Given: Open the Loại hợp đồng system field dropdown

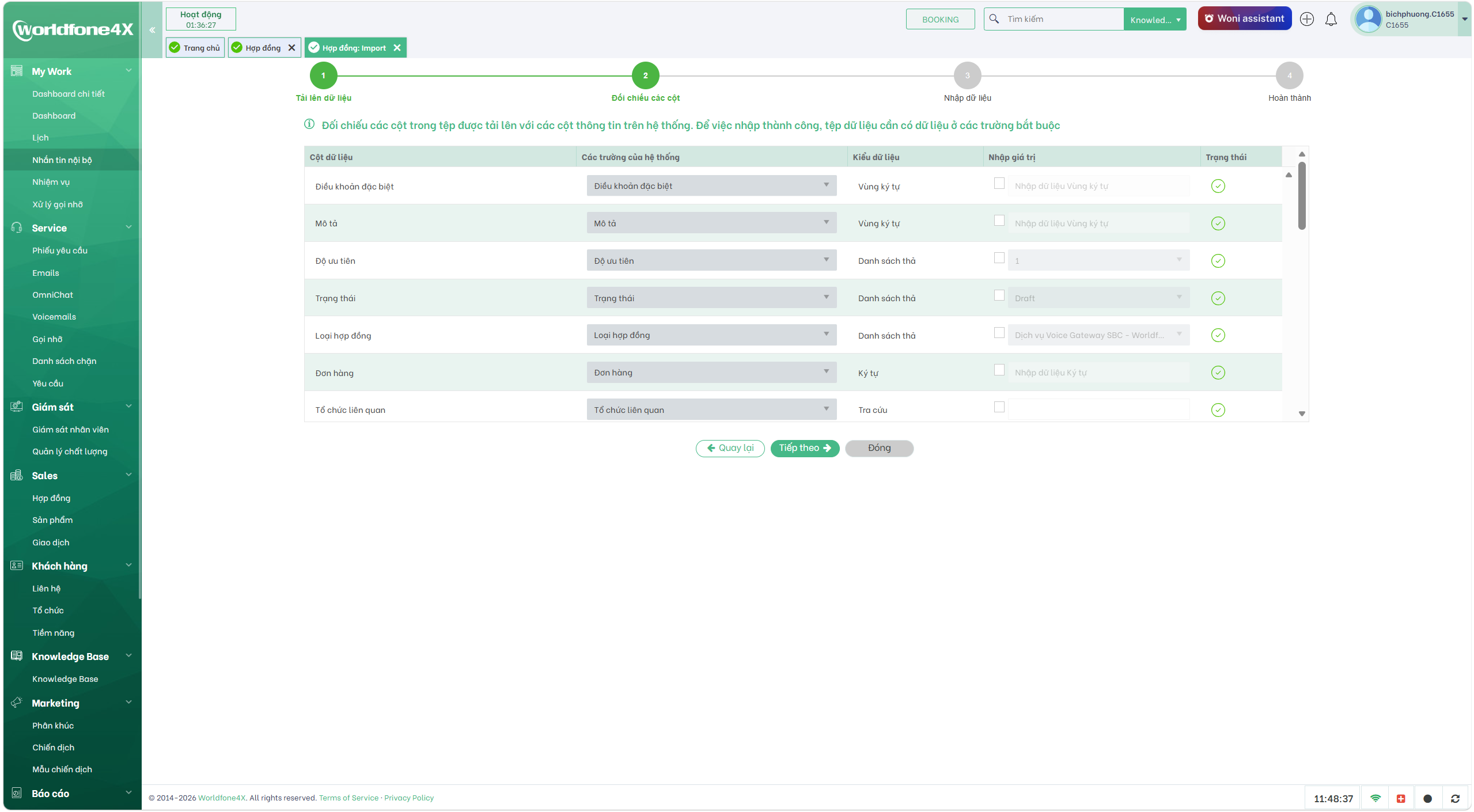Looking at the screenshot, I should click(x=711, y=335).
